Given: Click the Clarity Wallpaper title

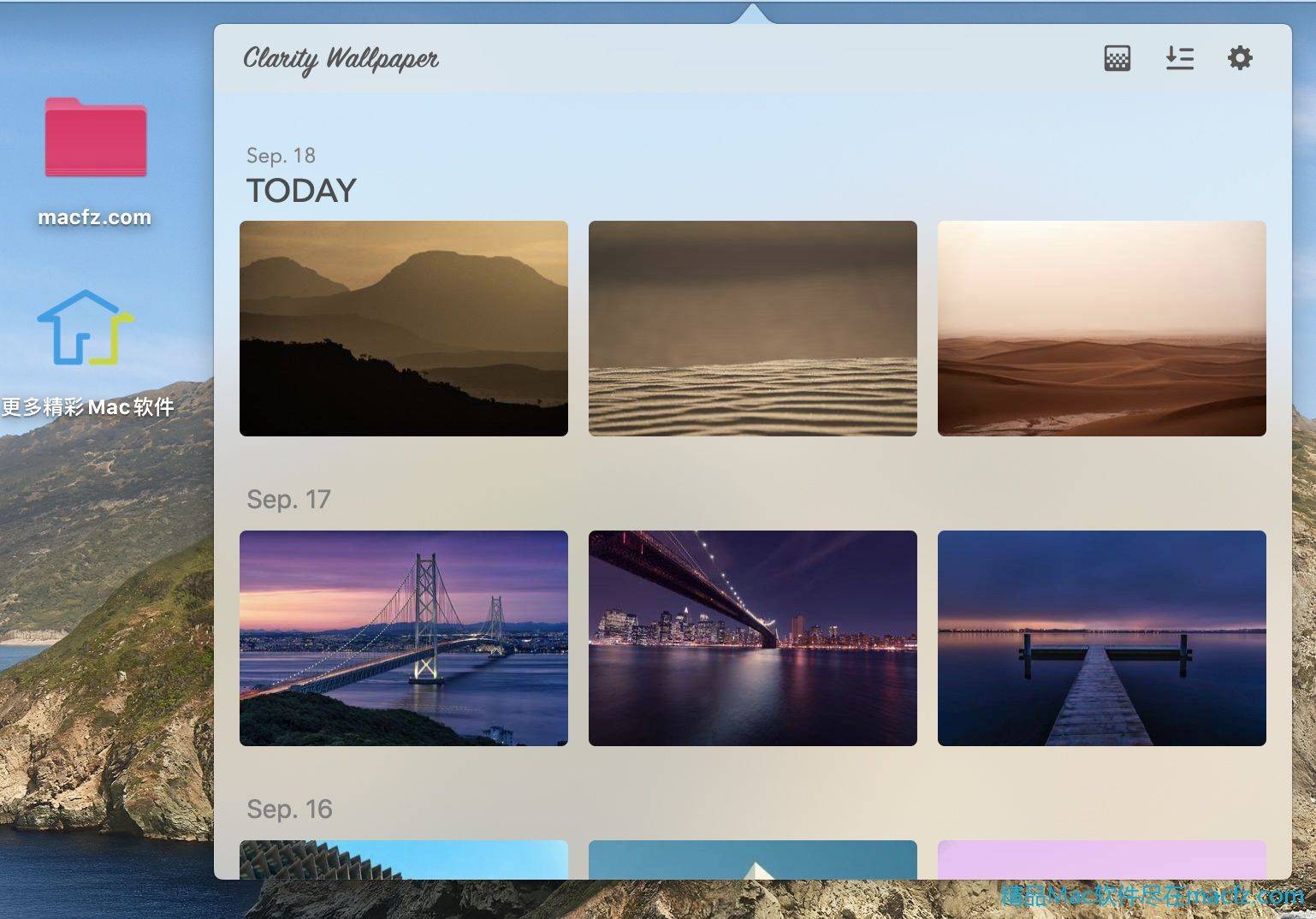Looking at the screenshot, I should [x=341, y=59].
